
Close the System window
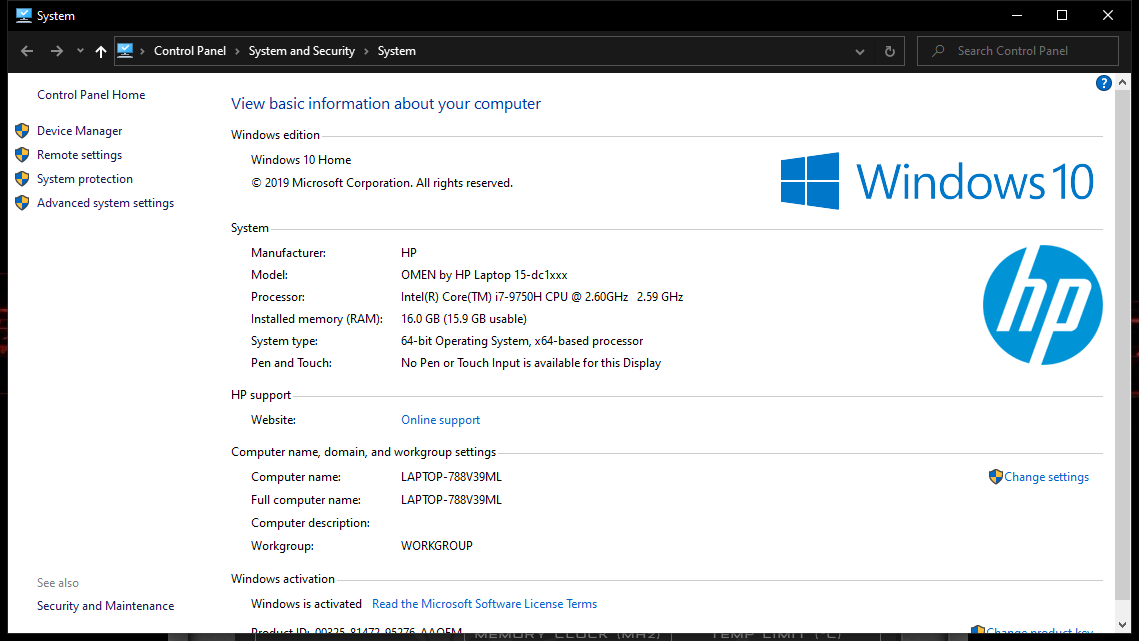(x=1108, y=15)
